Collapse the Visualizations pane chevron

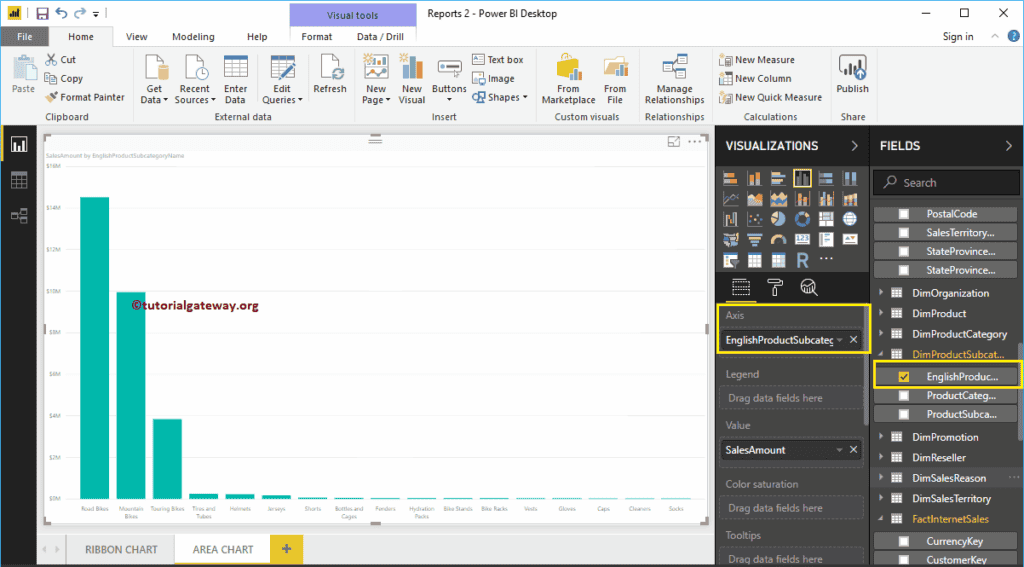[854, 146]
